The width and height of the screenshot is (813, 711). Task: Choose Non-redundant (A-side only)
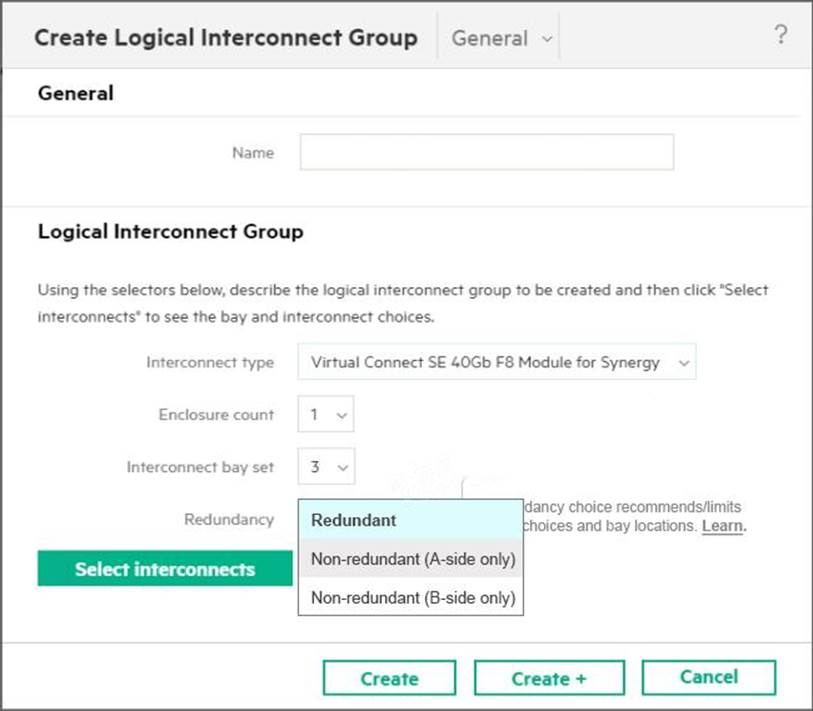[410, 559]
